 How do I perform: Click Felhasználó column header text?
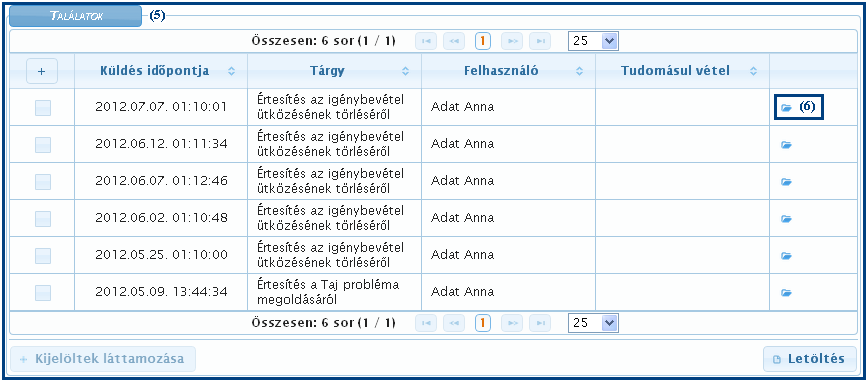point(501,71)
